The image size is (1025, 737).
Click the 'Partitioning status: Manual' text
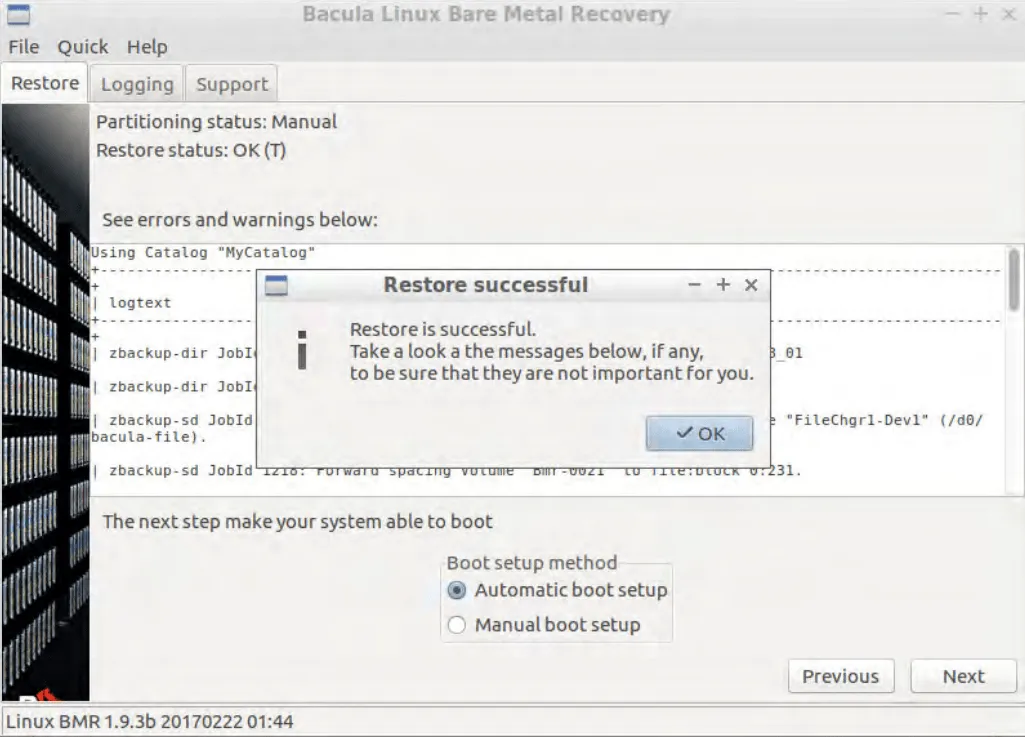[x=216, y=122]
